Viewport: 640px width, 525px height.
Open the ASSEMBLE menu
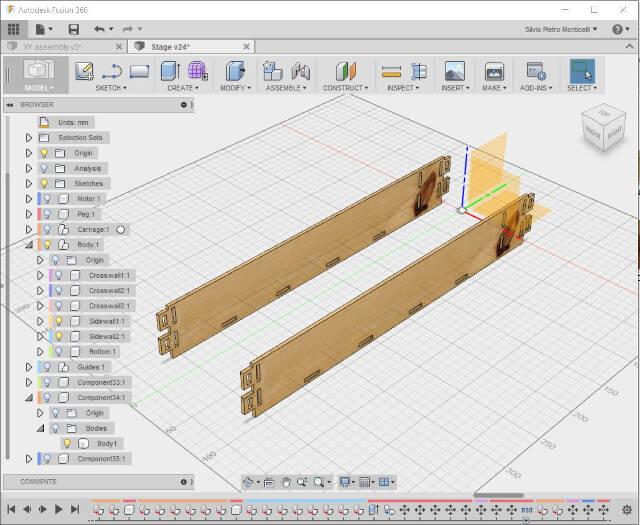coord(286,88)
